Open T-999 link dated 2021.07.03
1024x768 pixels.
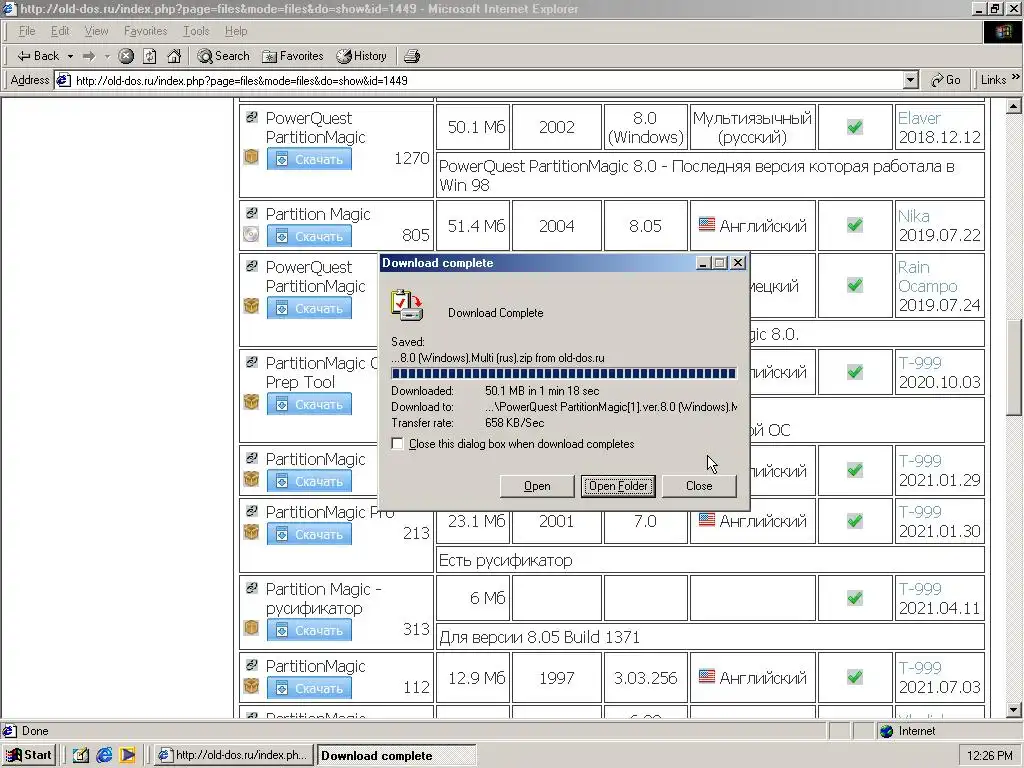pyautogui.click(x=920, y=668)
